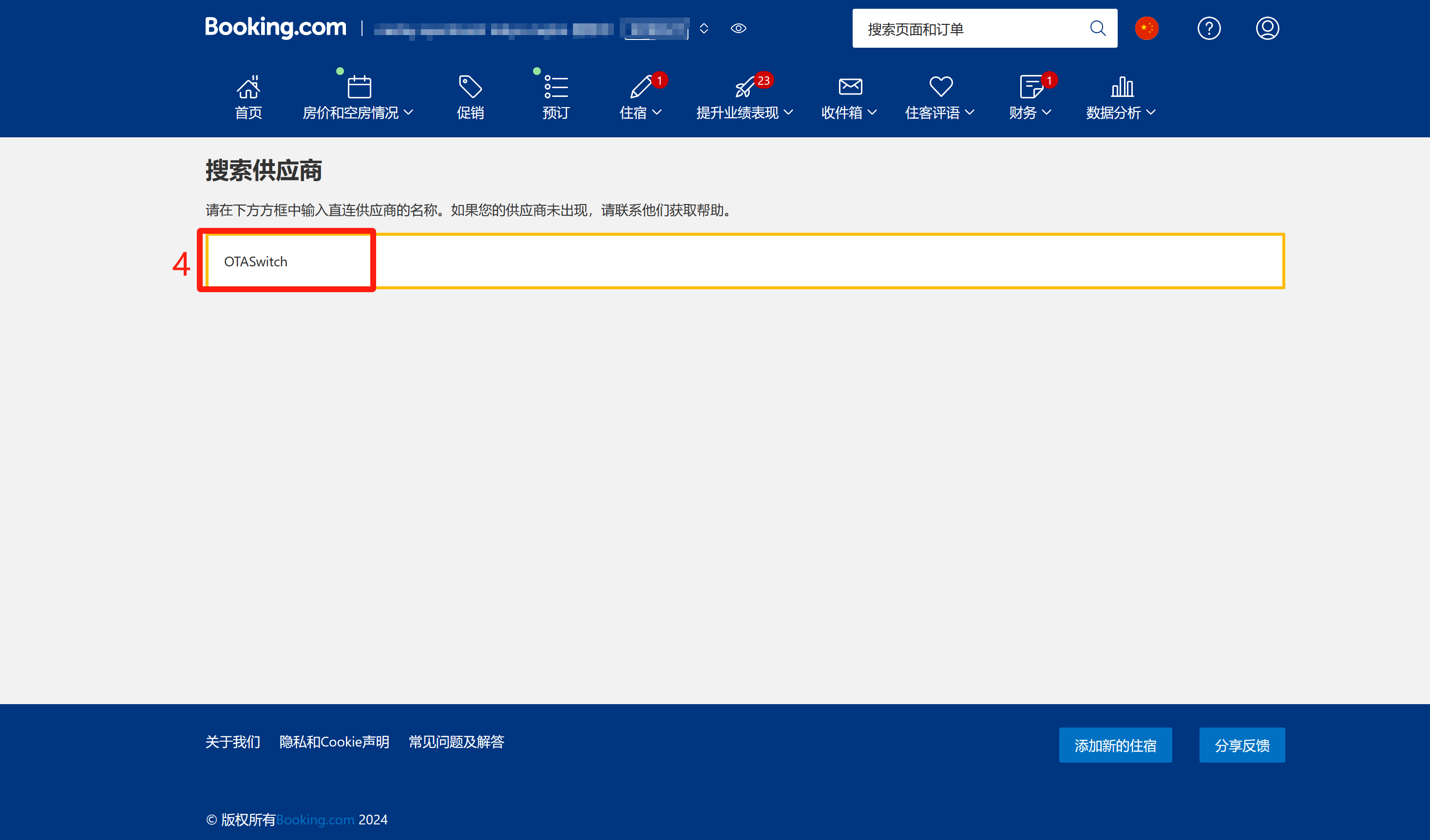Toggle the eye view icon
This screenshot has width=1430, height=840.
coord(738,28)
